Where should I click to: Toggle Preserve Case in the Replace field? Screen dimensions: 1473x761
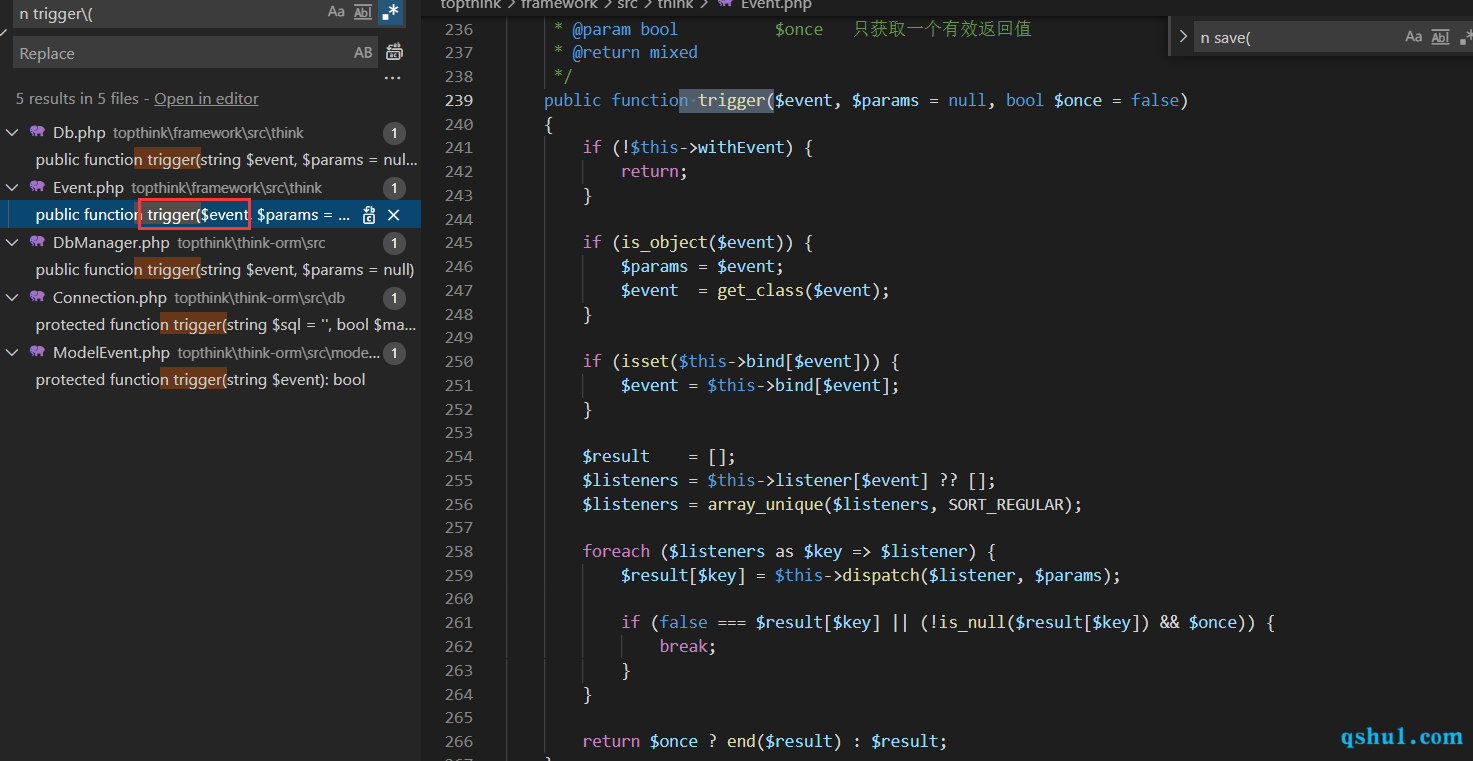(363, 53)
